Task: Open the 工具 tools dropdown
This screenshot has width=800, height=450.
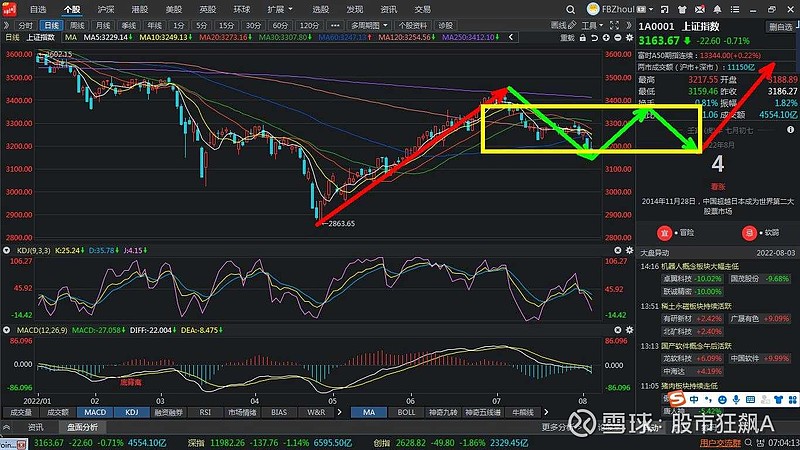Action: click(593, 25)
